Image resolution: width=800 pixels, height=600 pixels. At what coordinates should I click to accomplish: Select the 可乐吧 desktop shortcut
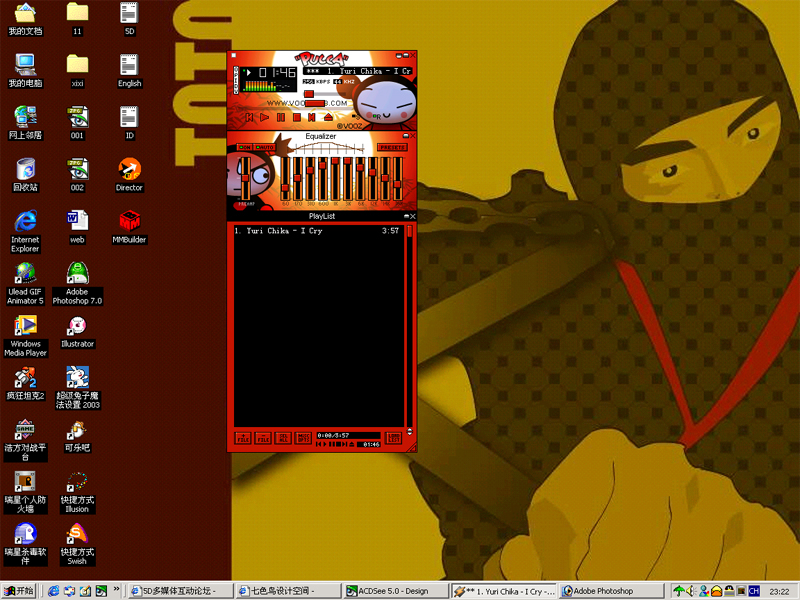(x=77, y=436)
